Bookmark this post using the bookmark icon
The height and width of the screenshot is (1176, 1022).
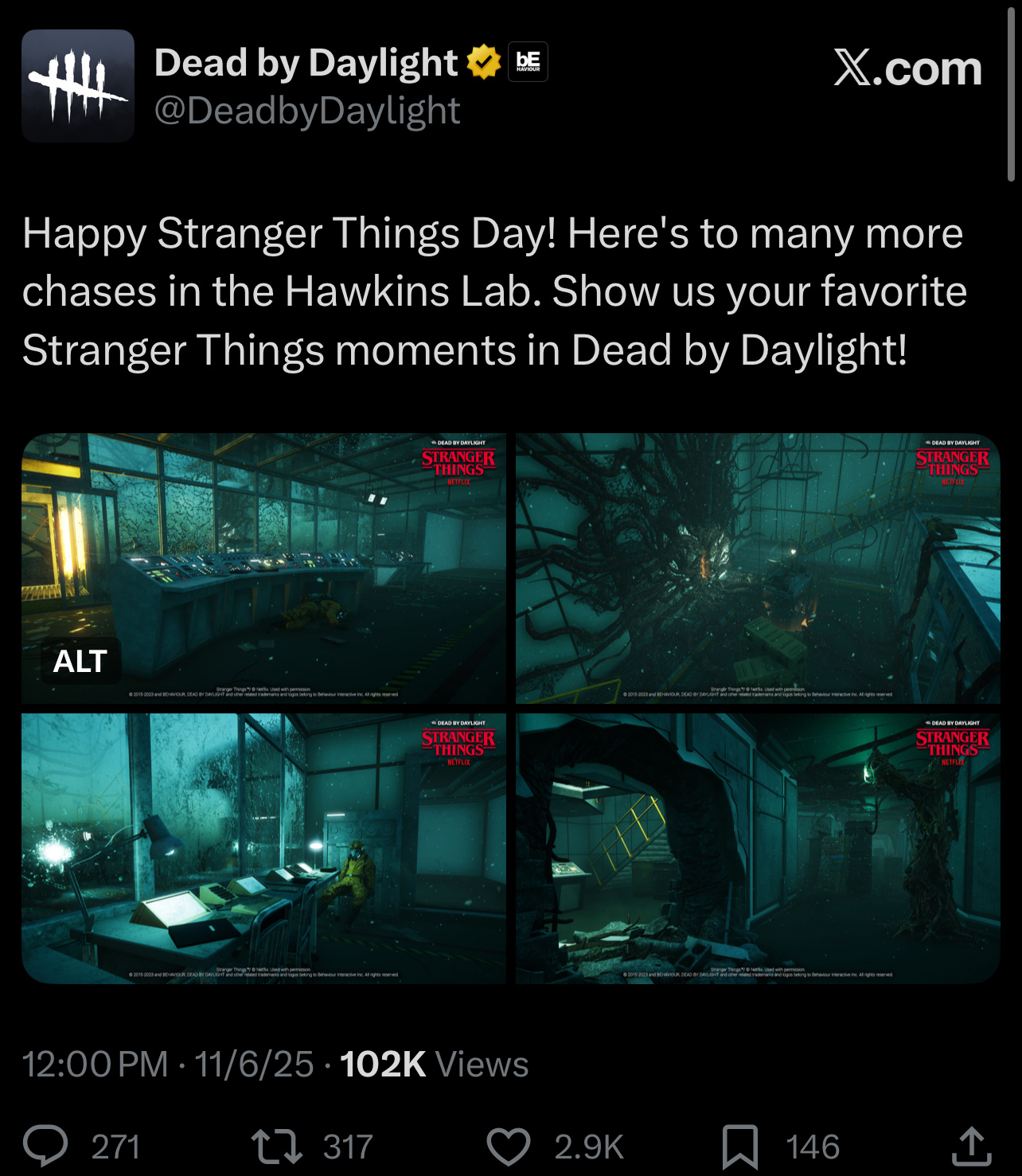point(739,1147)
